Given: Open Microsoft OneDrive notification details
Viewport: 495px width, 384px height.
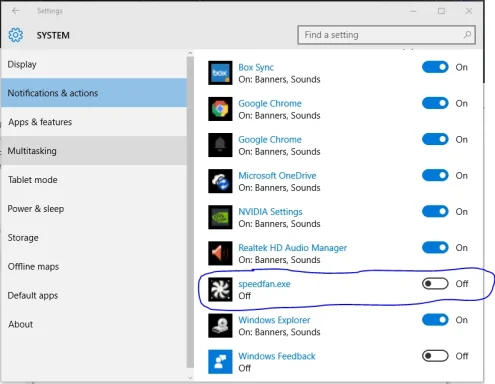Looking at the screenshot, I should coord(277,176).
